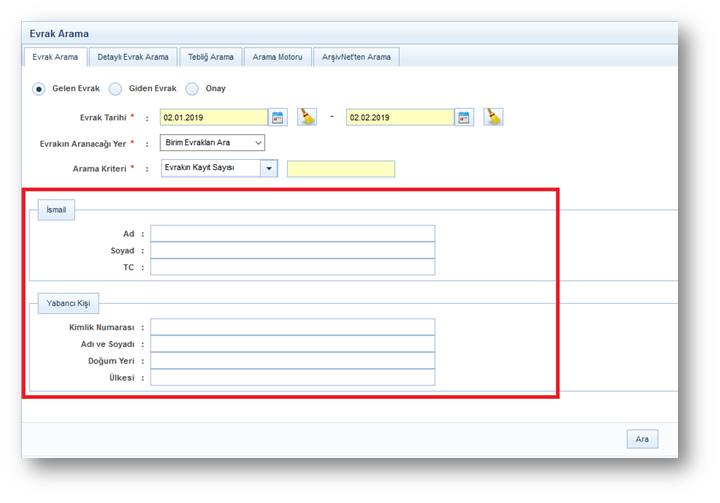The height and width of the screenshot is (503, 720).
Task: Open calendar picker for end date 02.02.2019
Action: click(x=464, y=117)
